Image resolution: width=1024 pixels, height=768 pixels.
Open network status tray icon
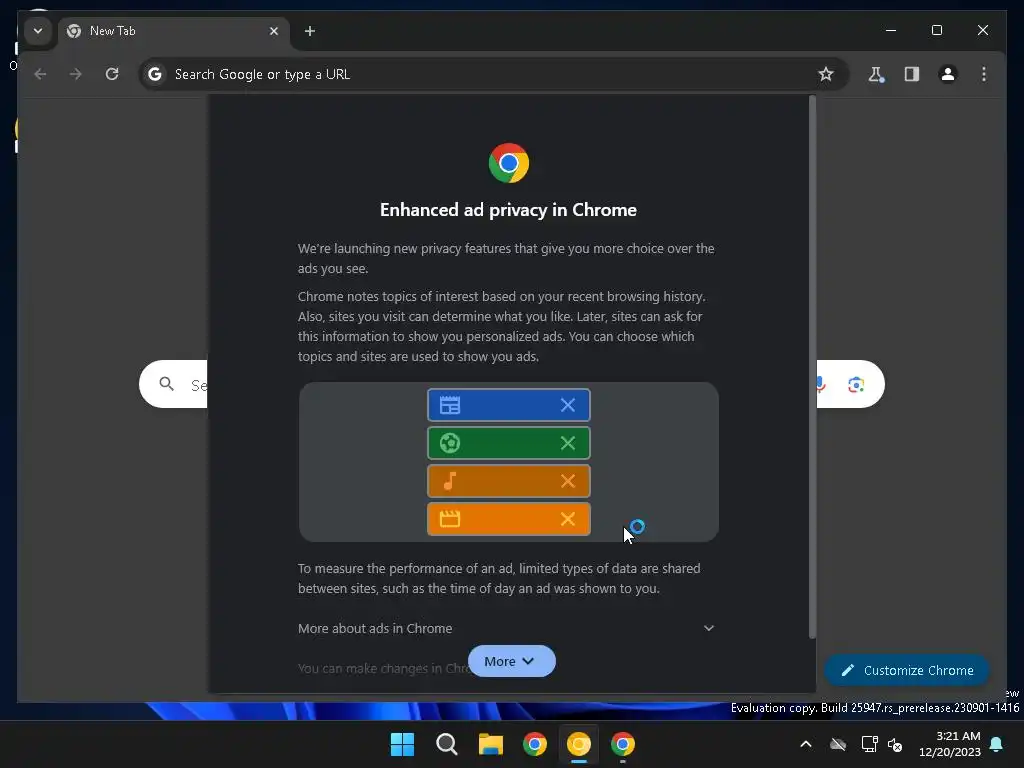869,744
